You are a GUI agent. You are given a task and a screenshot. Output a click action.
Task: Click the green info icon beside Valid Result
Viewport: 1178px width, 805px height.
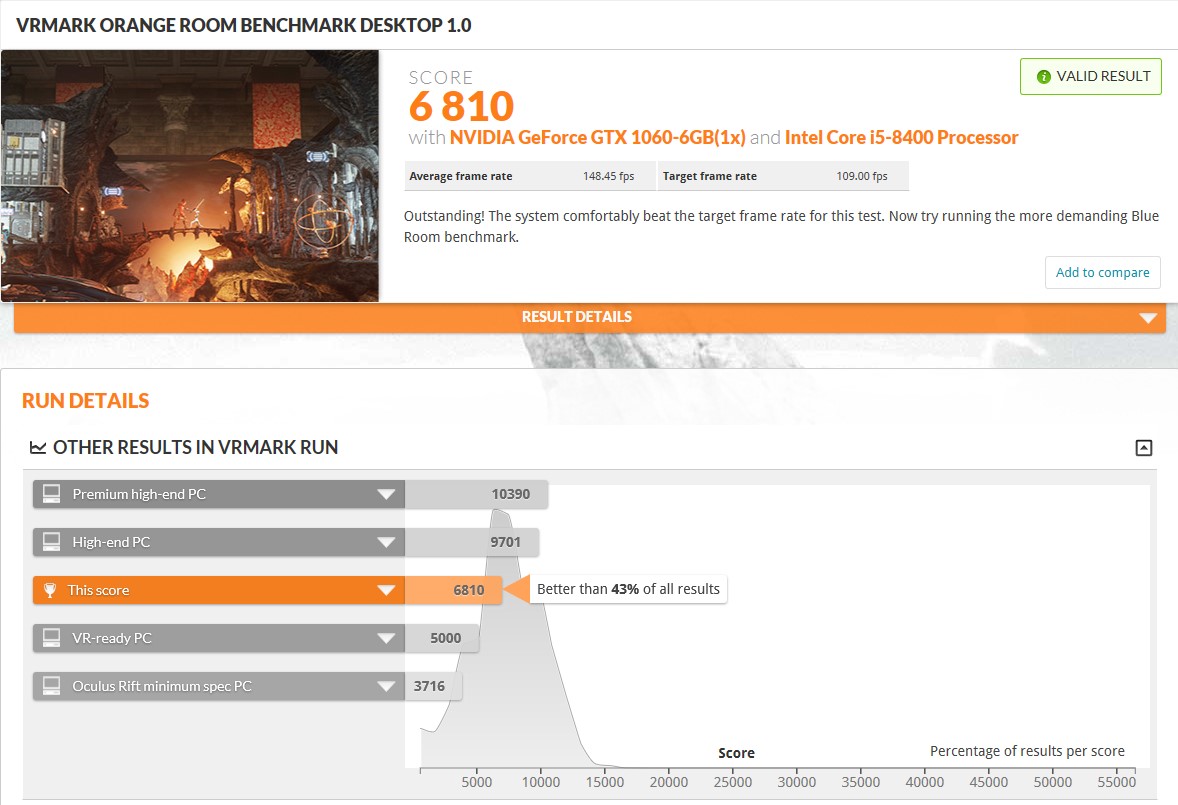[x=1044, y=77]
